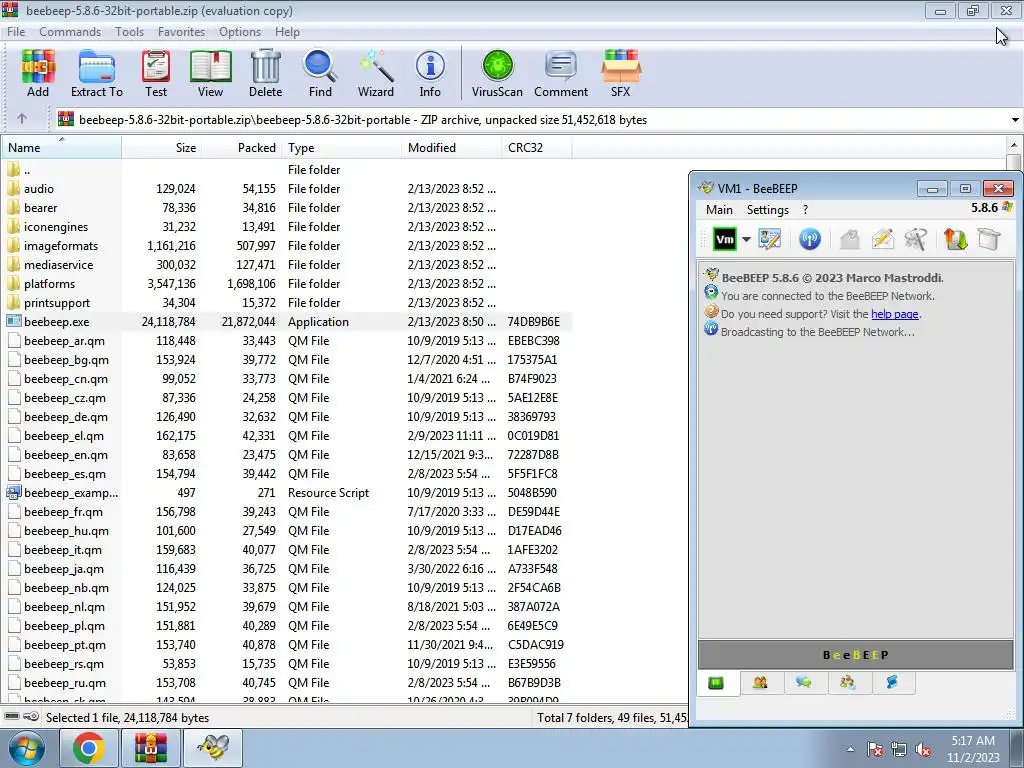The height and width of the screenshot is (768, 1024).
Task: Click the Type column header
Action: (x=342, y=148)
